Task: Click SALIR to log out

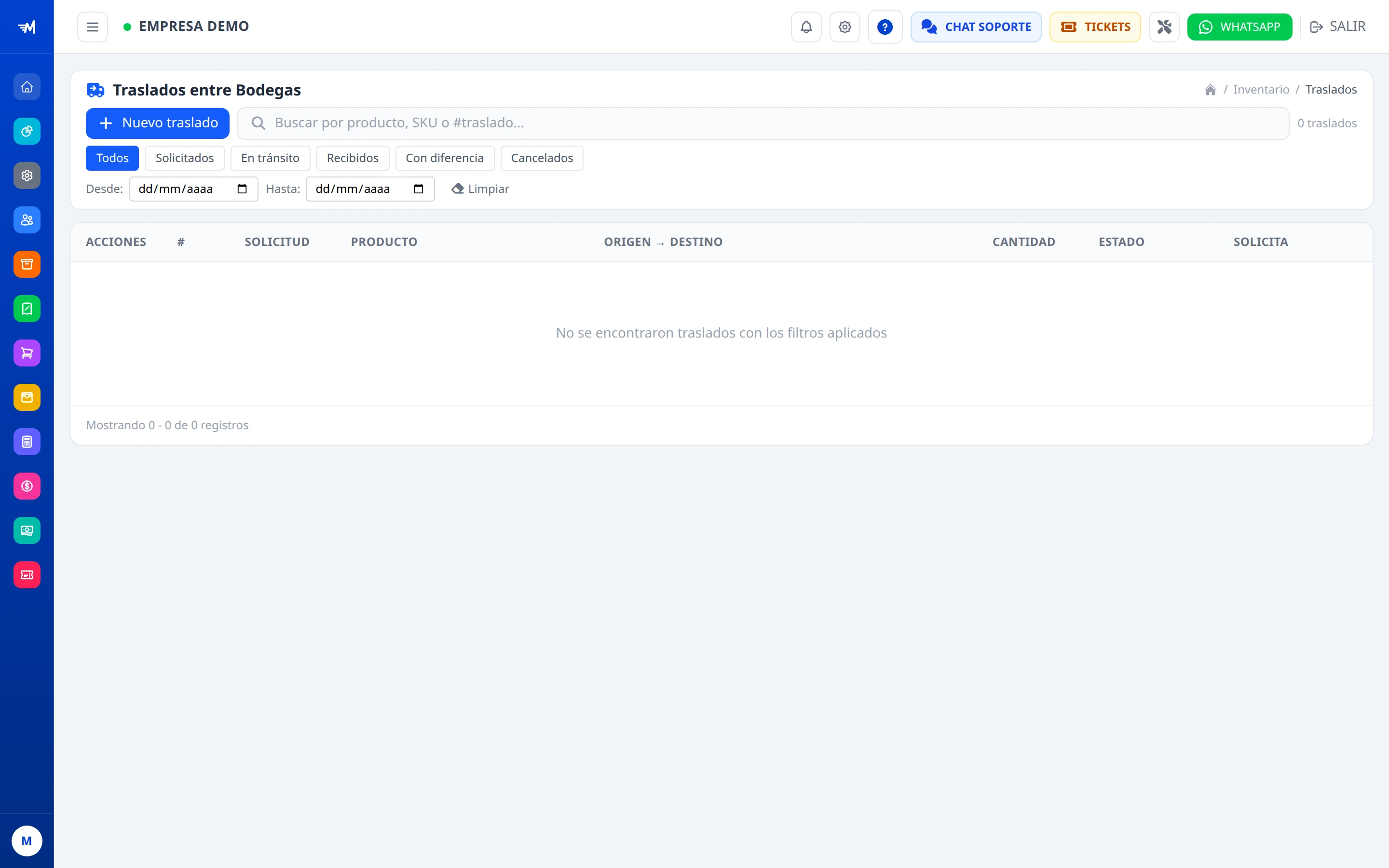Action: [1338, 27]
